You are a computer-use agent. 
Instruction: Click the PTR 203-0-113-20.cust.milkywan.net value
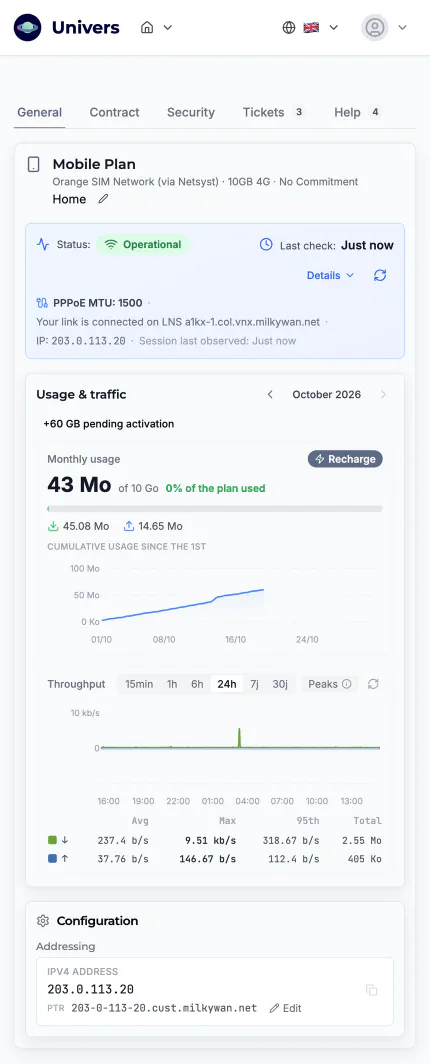(x=164, y=1008)
